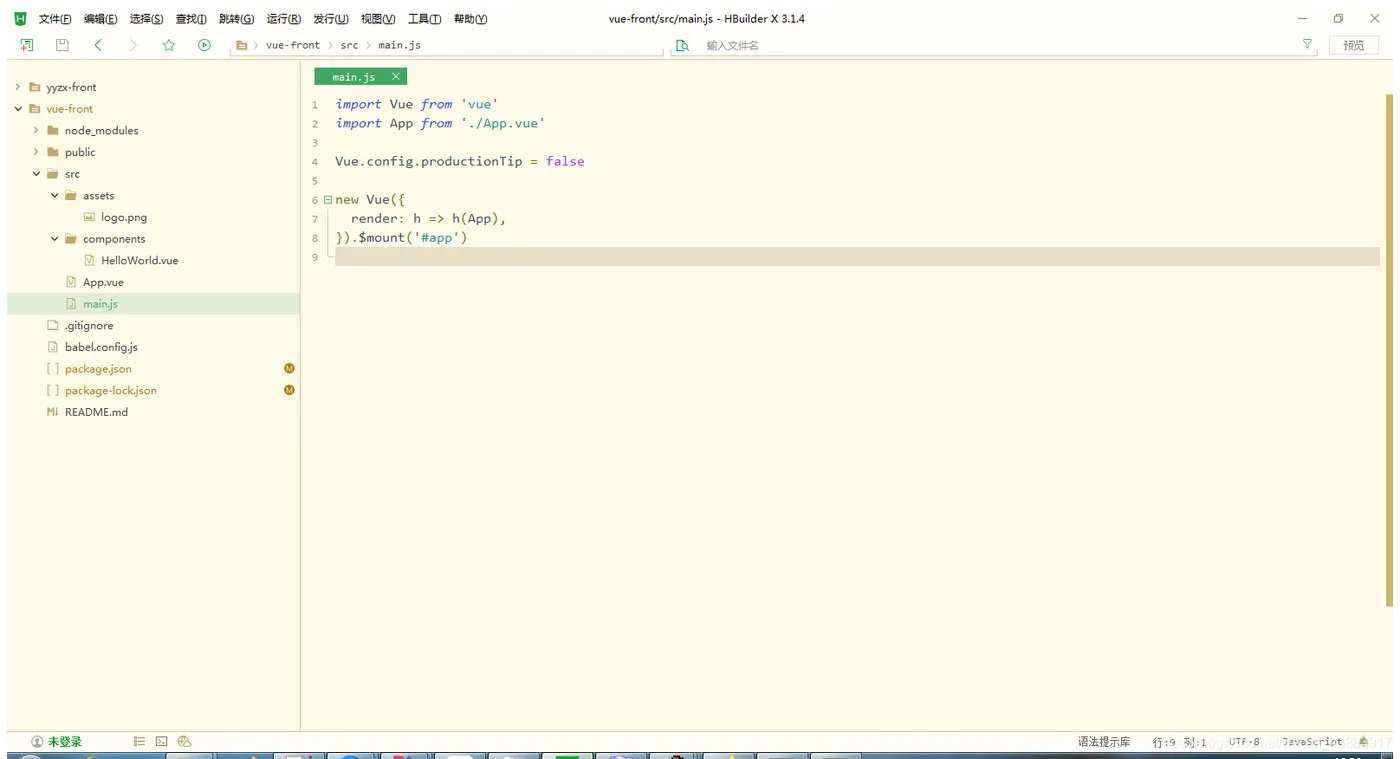
Task: Open the 工具(T) menu
Action: pos(424,19)
